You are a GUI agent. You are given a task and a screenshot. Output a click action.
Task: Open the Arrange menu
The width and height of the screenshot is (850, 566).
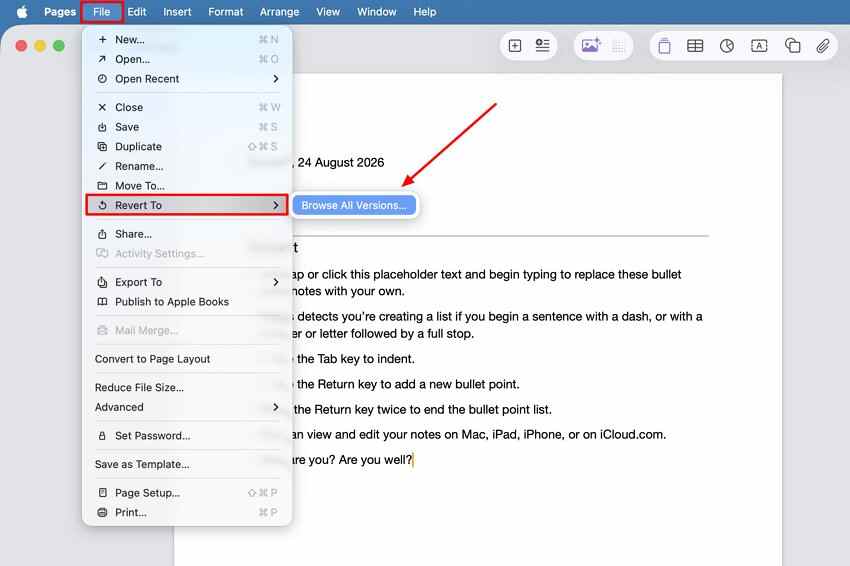279,12
